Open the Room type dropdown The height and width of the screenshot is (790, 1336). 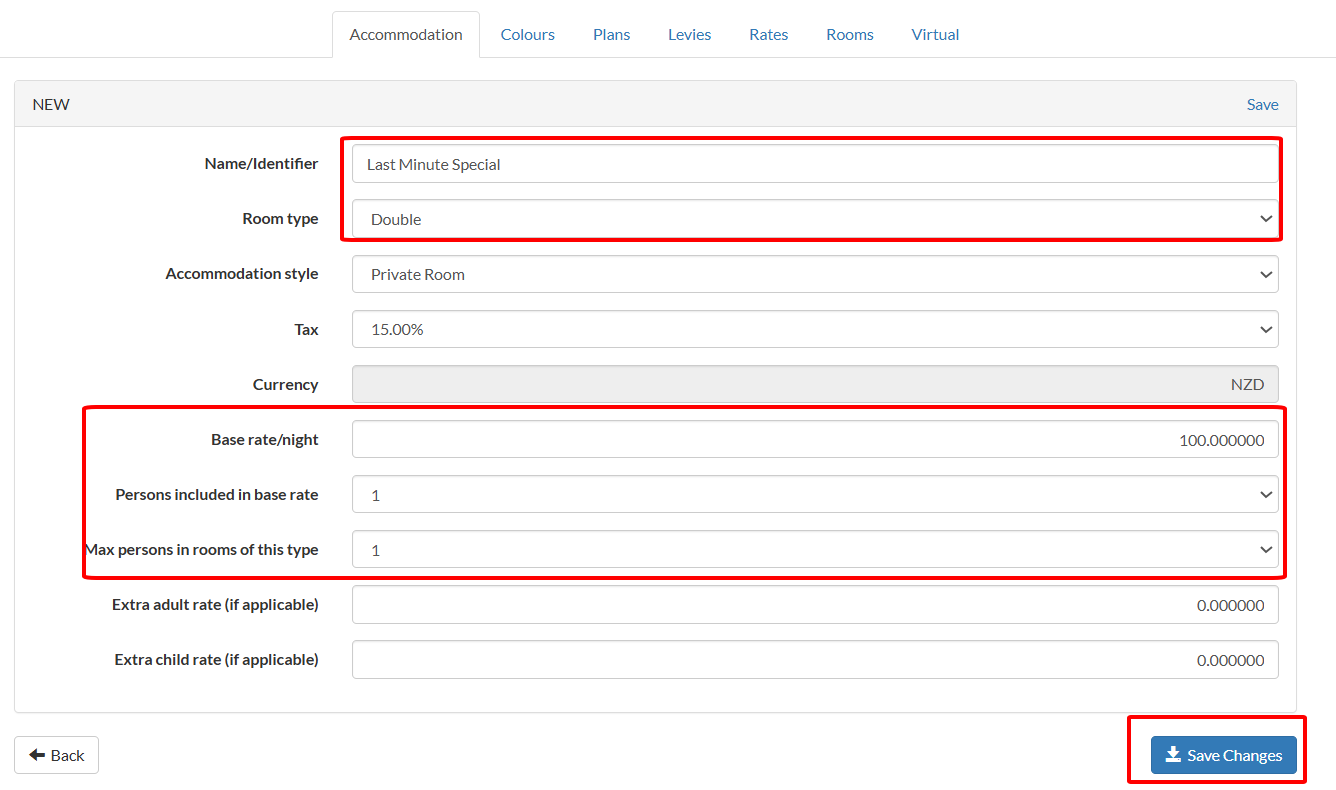[815, 219]
